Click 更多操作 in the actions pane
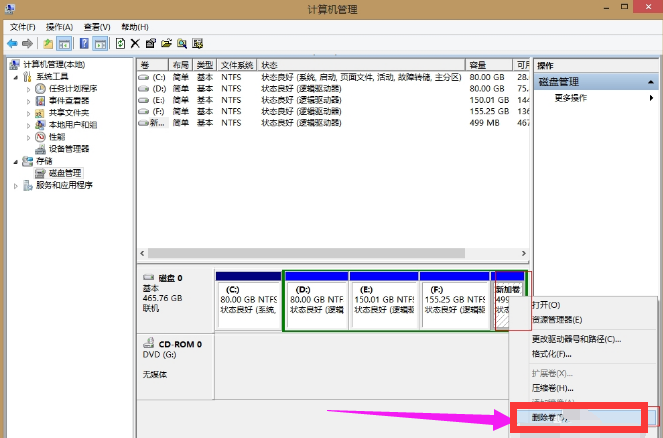This screenshot has width=663, height=438. click(x=571, y=98)
